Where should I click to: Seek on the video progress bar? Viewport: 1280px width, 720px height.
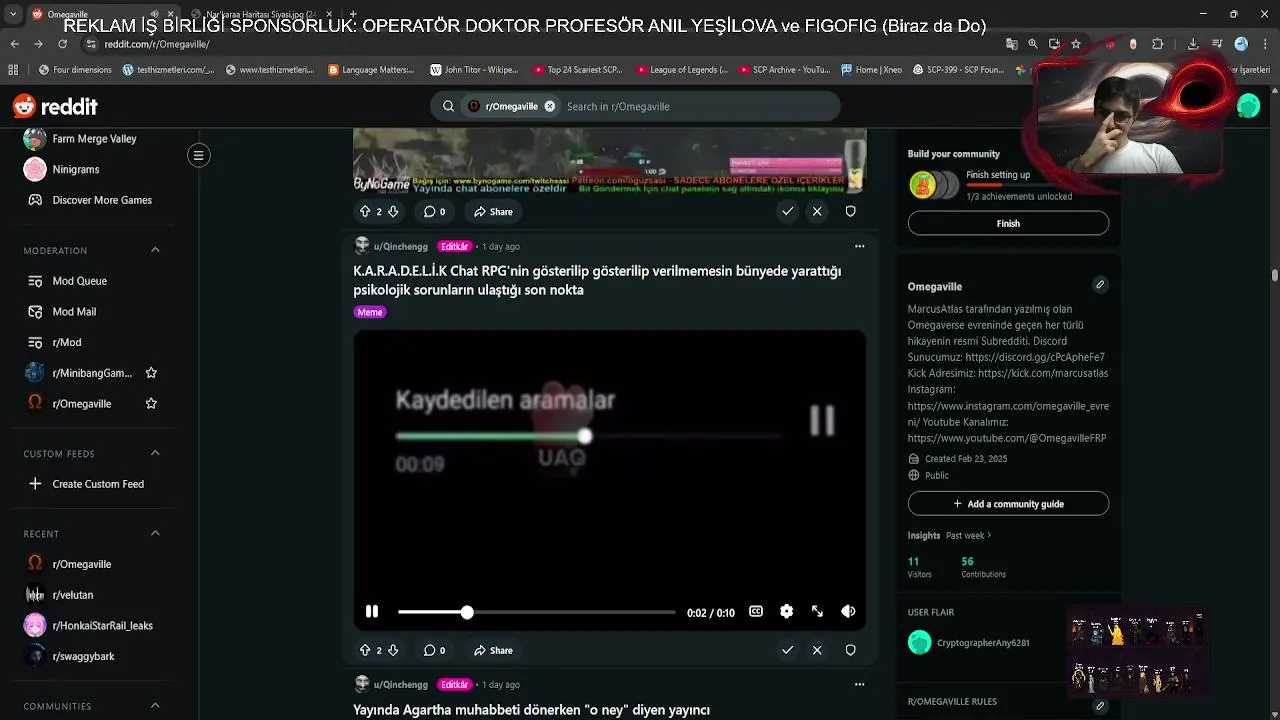pyautogui.click(x=536, y=612)
